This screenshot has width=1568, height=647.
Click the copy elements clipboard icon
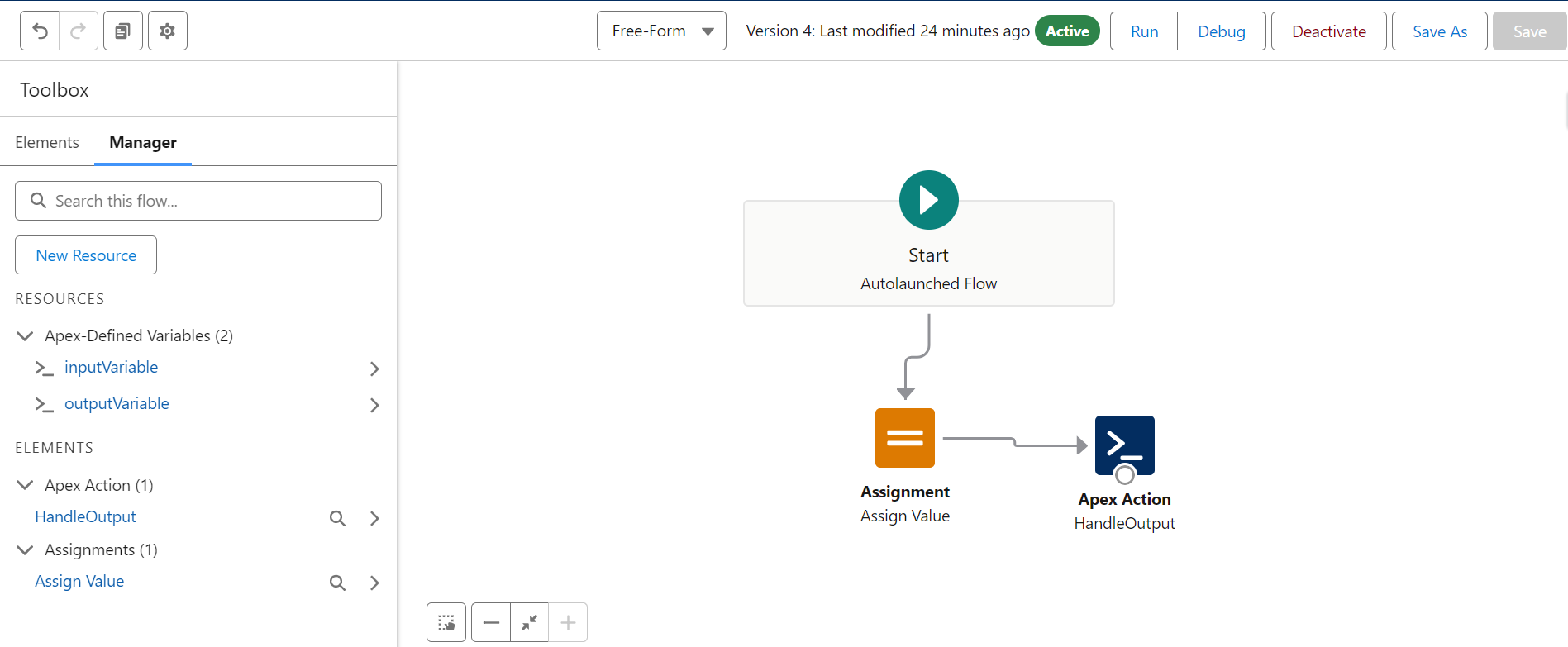tap(122, 31)
